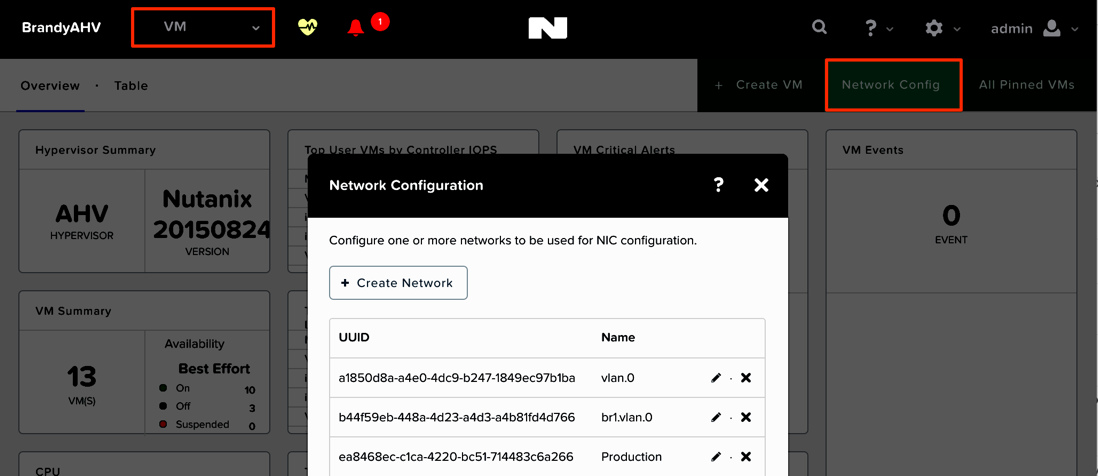Click the br1.vlan.0 network name
The image size is (1098, 476).
[627, 417]
